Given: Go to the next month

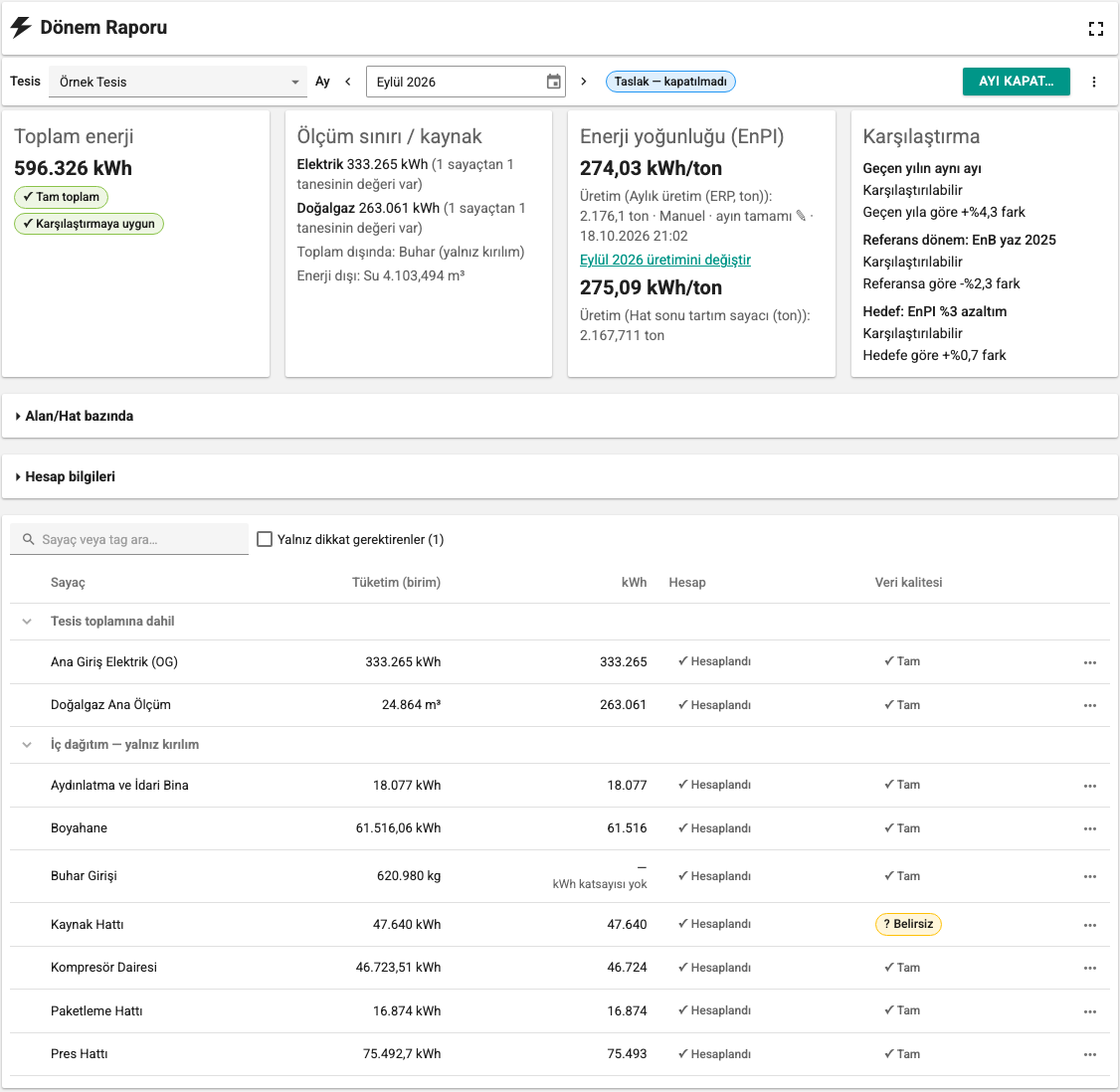Looking at the screenshot, I should [584, 82].
